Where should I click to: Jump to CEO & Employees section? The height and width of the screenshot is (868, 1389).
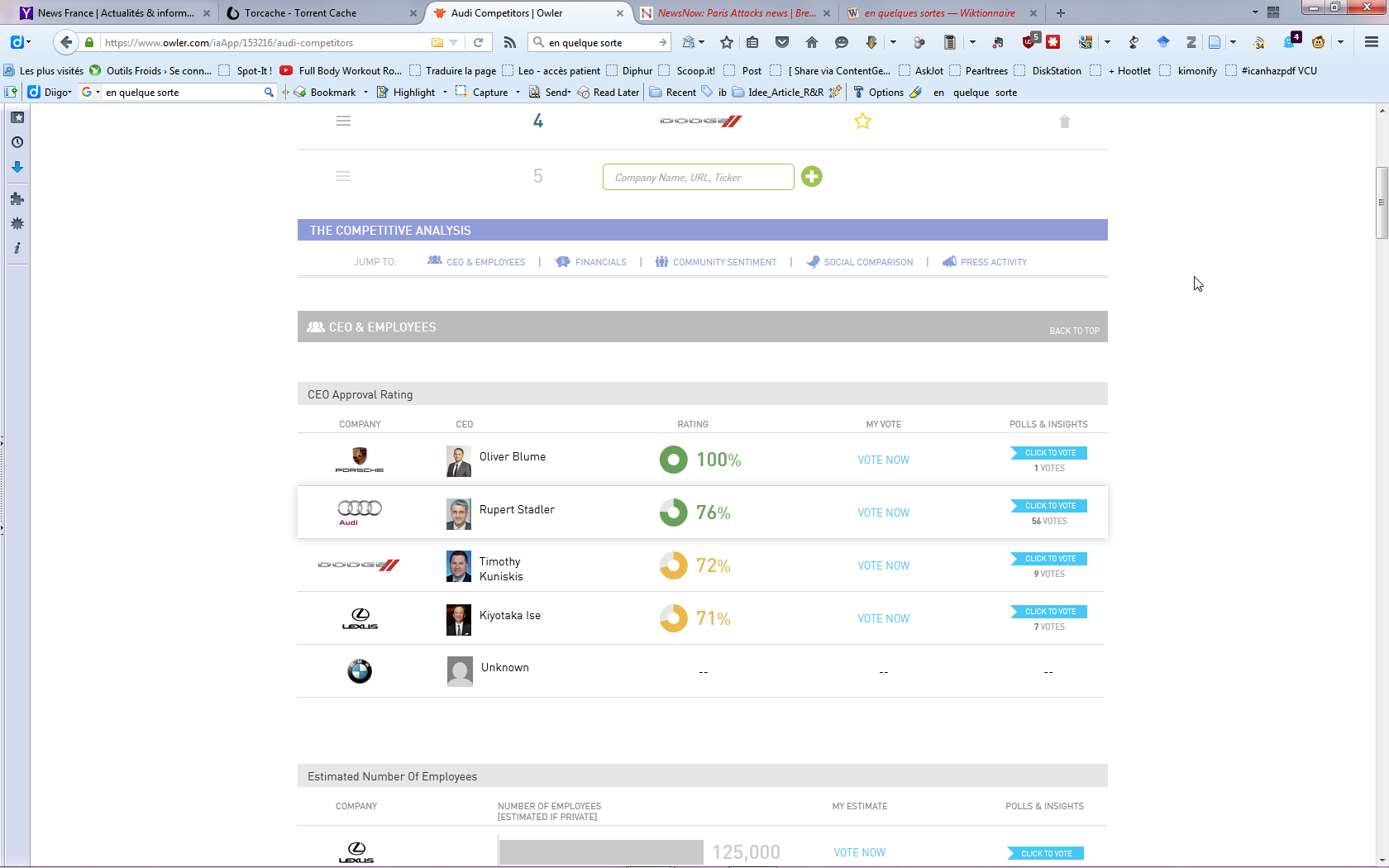point(476,262)
